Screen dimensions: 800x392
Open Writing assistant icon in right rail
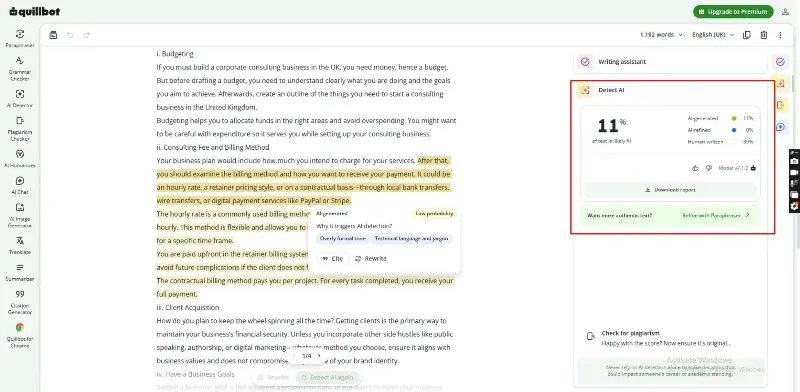coord(780,62)
